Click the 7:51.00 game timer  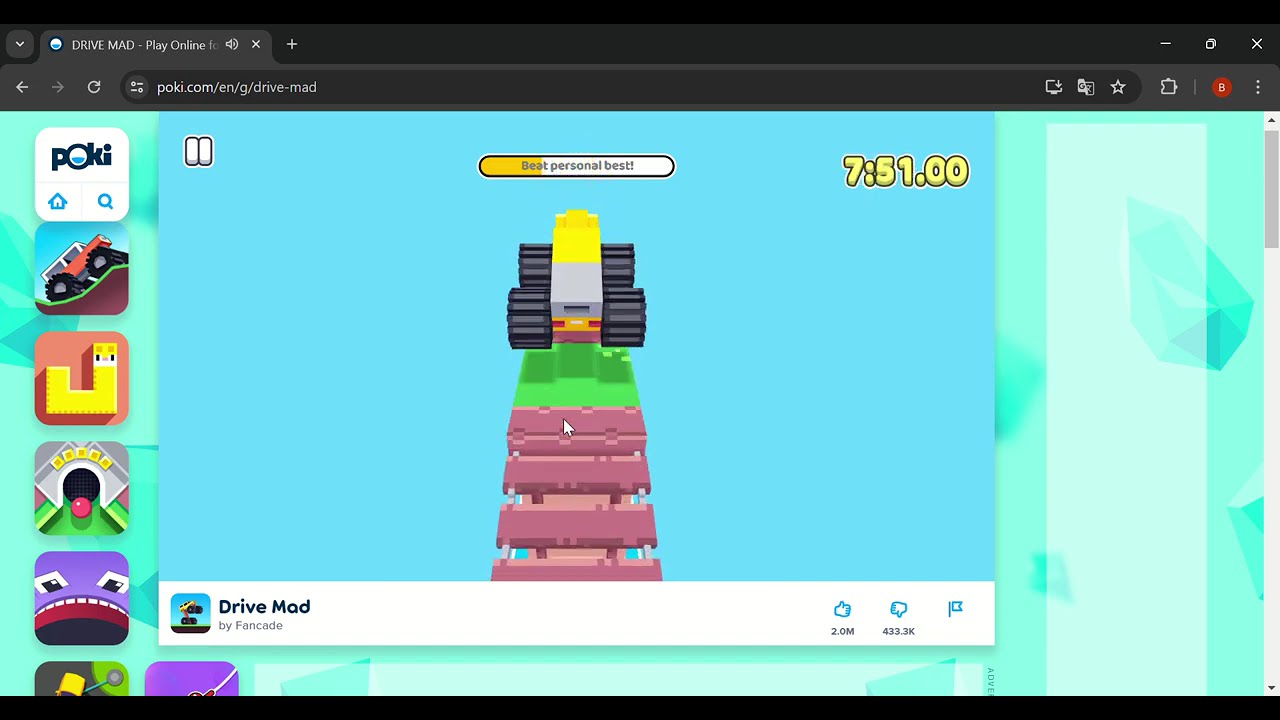tap(906, 171)
